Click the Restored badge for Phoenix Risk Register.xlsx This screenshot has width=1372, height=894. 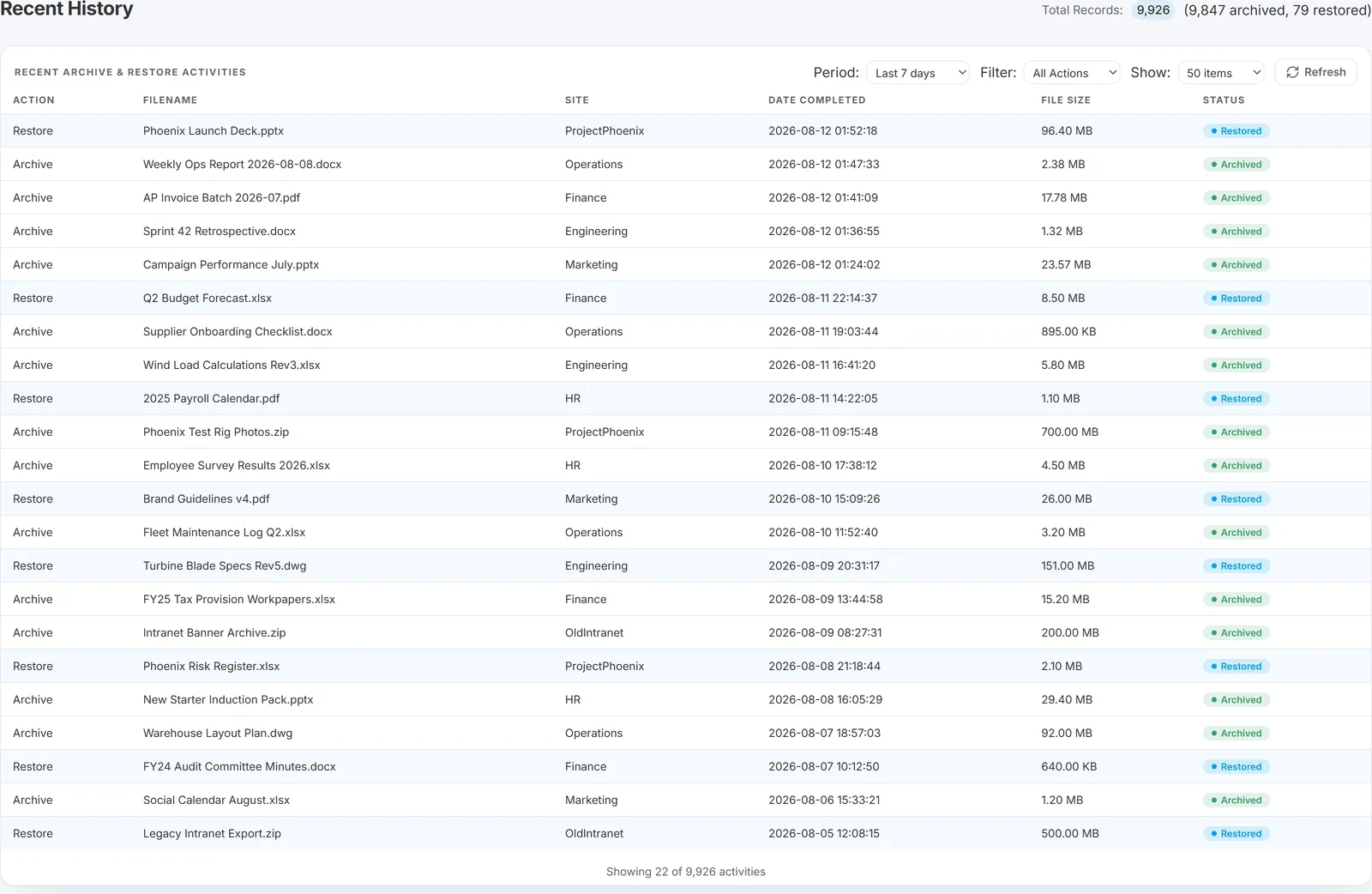1236,667
